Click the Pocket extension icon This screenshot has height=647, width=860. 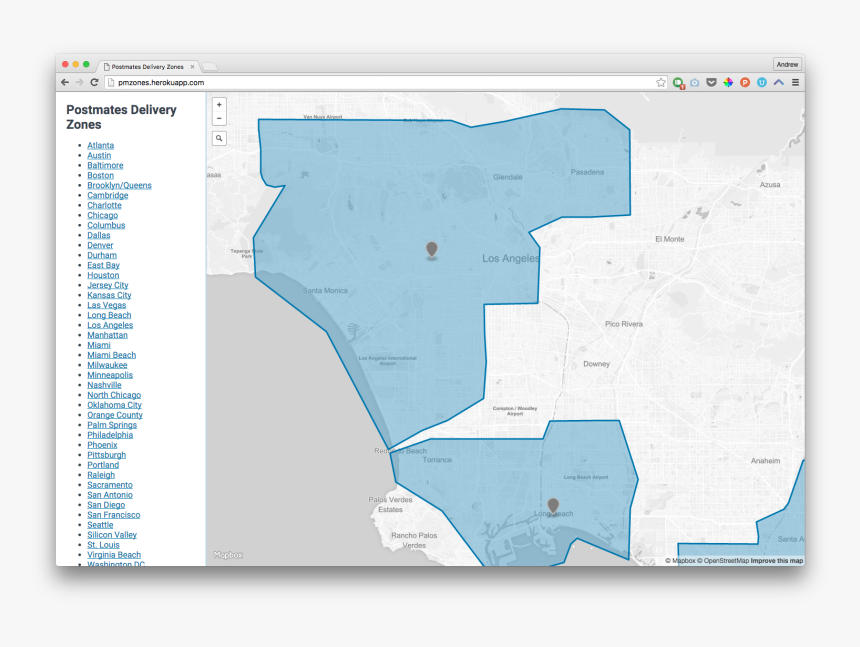(x=711, y=82)
